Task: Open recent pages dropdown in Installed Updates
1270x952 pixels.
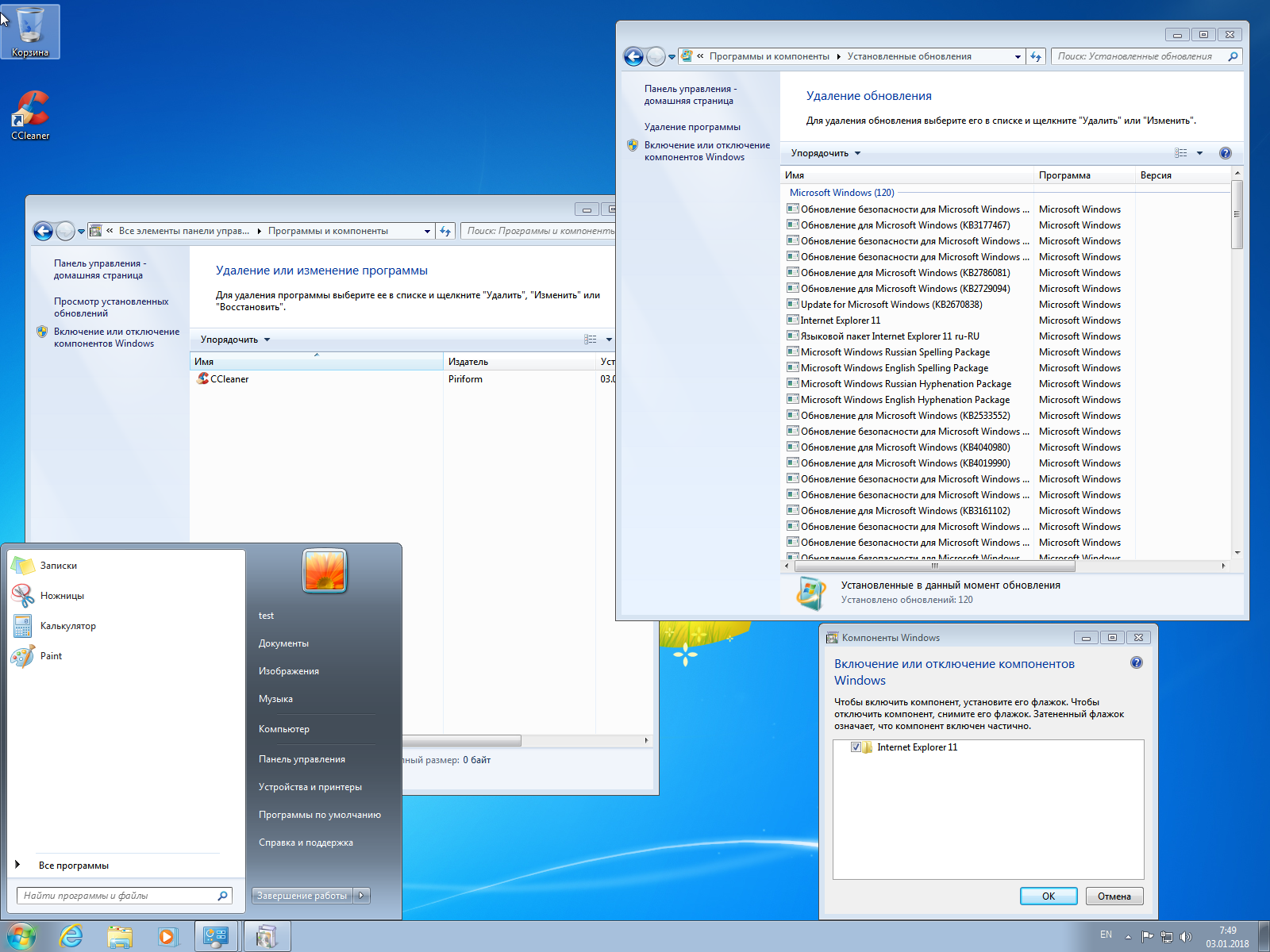Action: [672, 57]
